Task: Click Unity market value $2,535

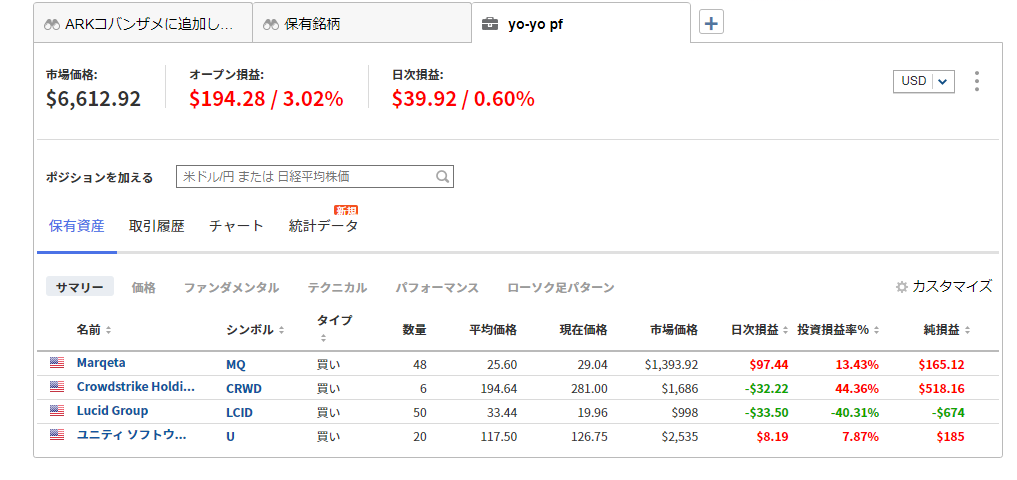Action: [x=680, y=437]
